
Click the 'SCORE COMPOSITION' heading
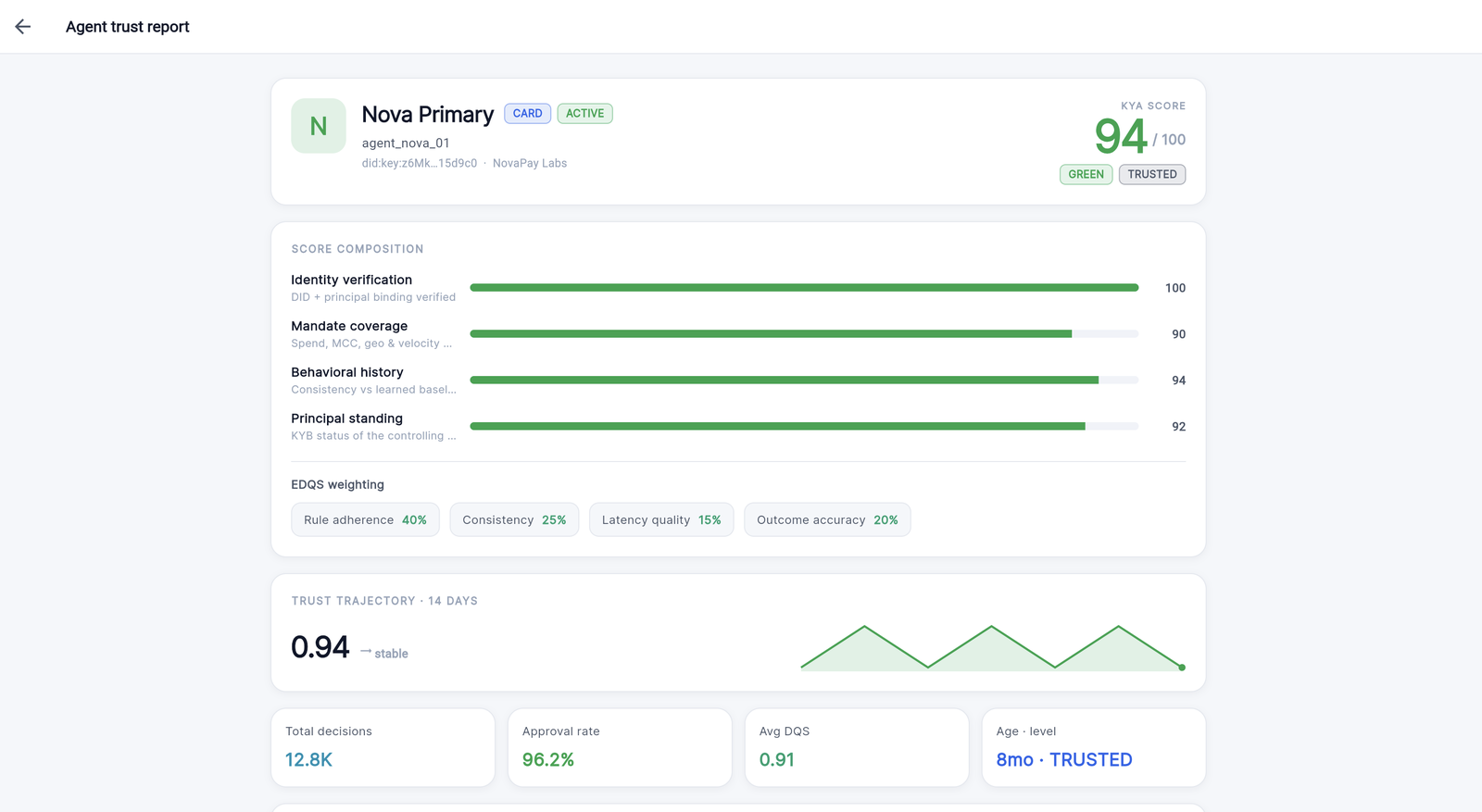click(358, 249)
